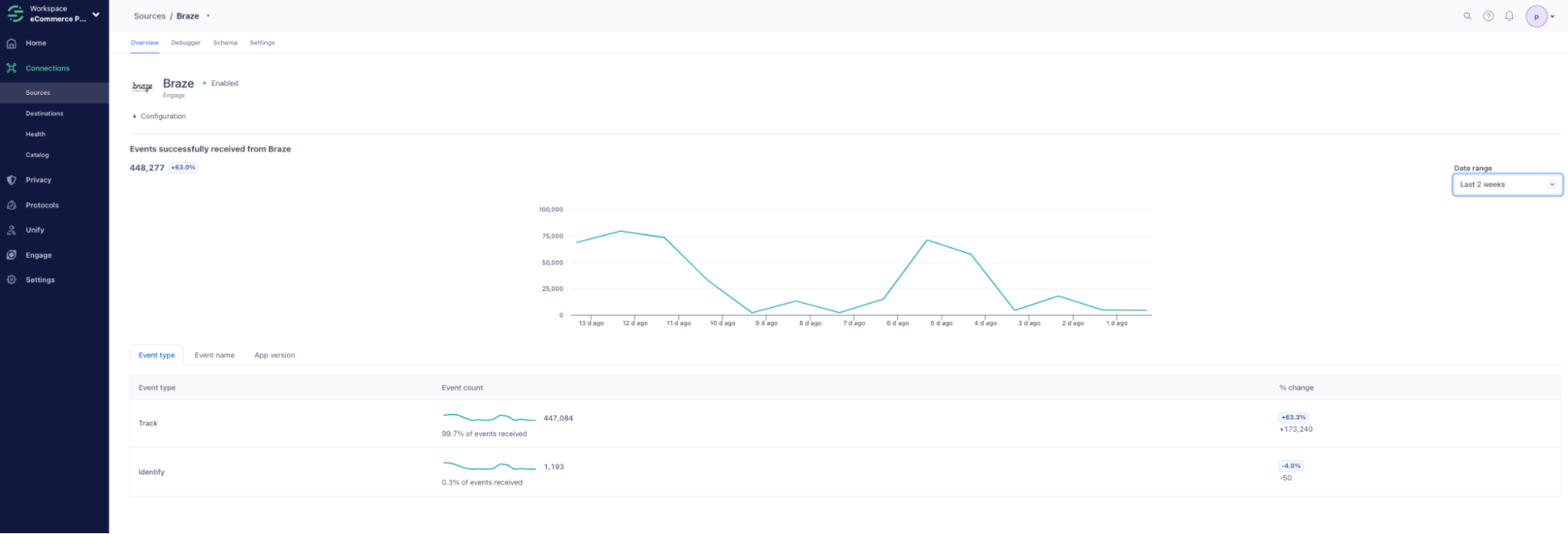Image resolution: width=1568 pixels, height=534 pixels.
Task: Click the Settings gear icon
Action: 11,280
